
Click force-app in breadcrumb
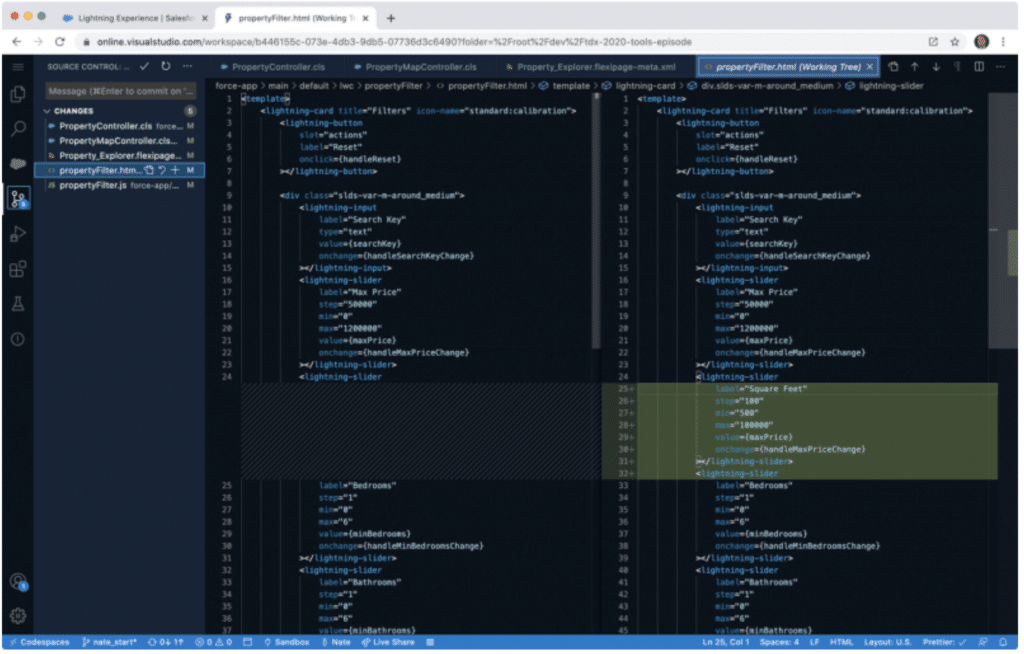click(x=237, y=86)
